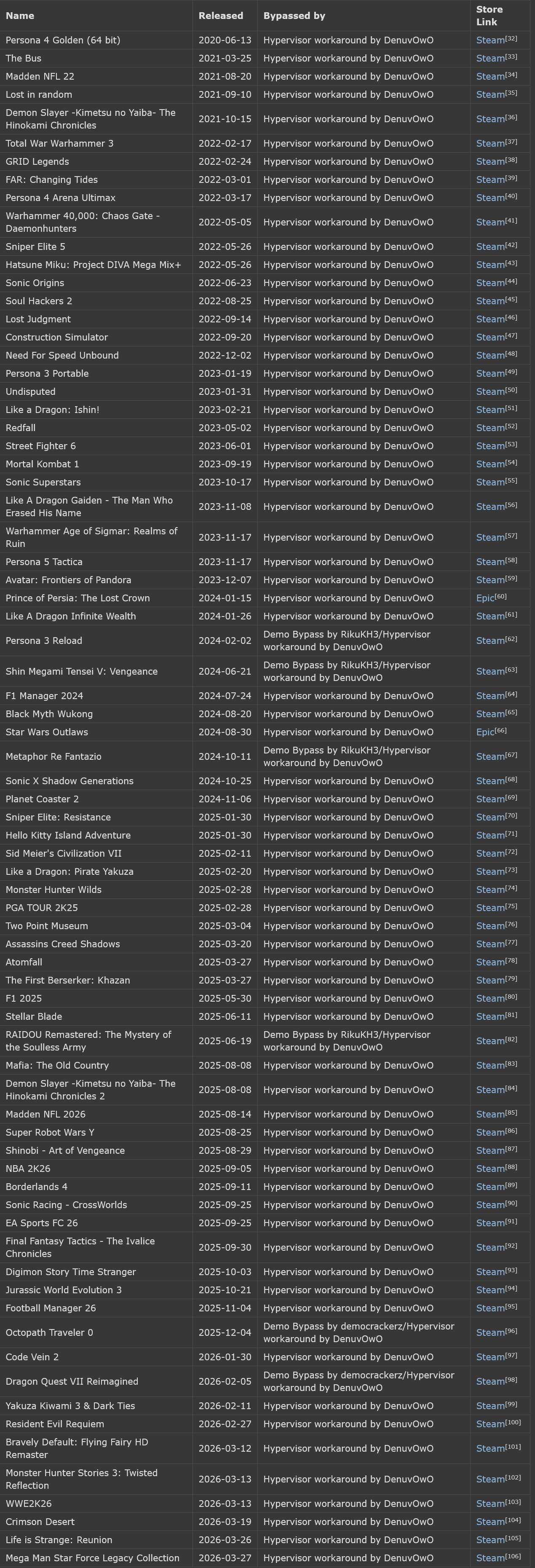This screenshot has height=1568, width=535.
Task: Select Yakuza Kiwami 3 & Dark Ties name
Action: 70,1406
